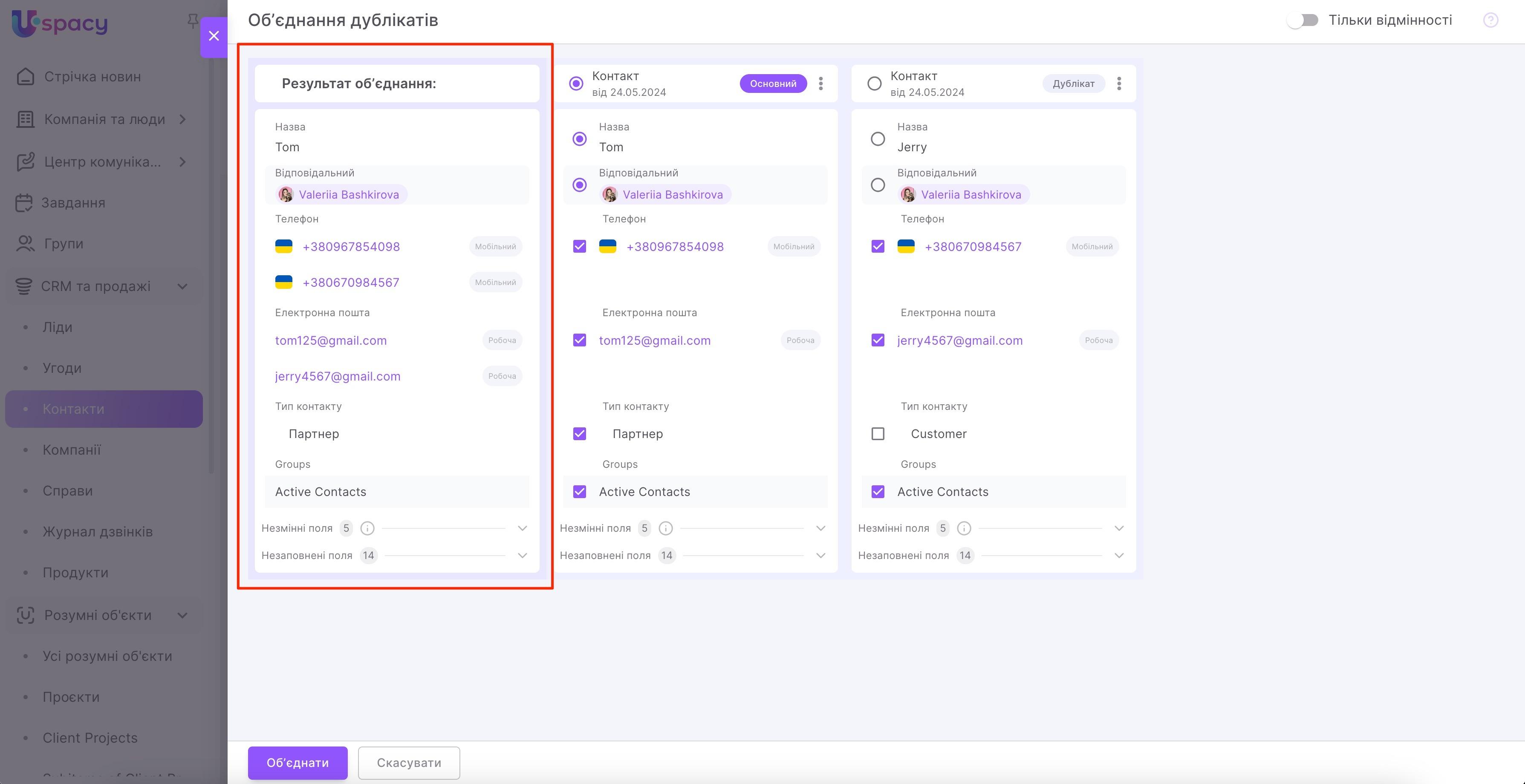Click the Uspacy logo
The width and height of the screenshot is (1525, 784).
click(x=59, y=24)
